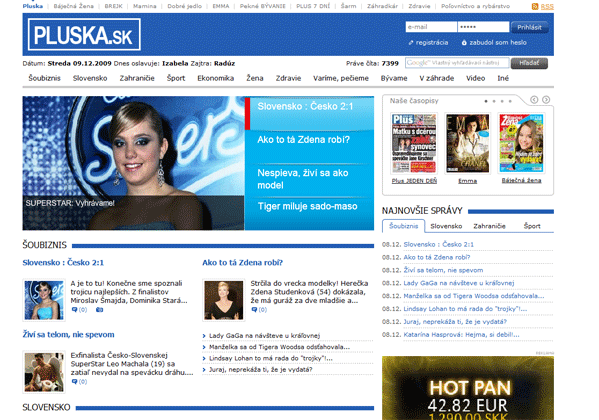Open EMMA top bar link
The height and width of the screenshot is (420, 599).
coord(221,6)
